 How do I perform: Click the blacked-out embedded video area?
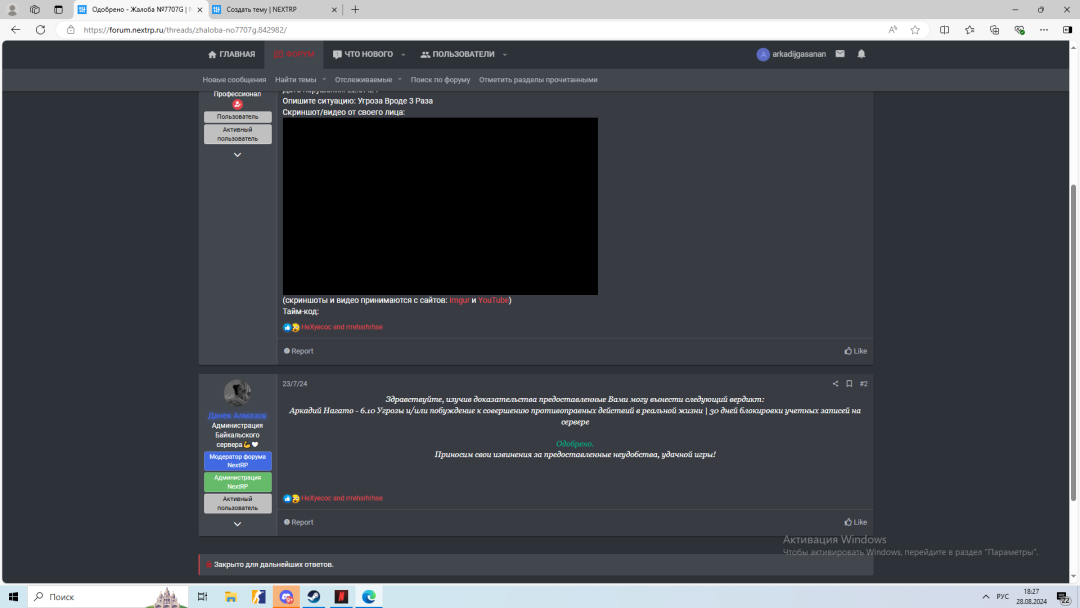pyautogui.click(x=440, y=206)
